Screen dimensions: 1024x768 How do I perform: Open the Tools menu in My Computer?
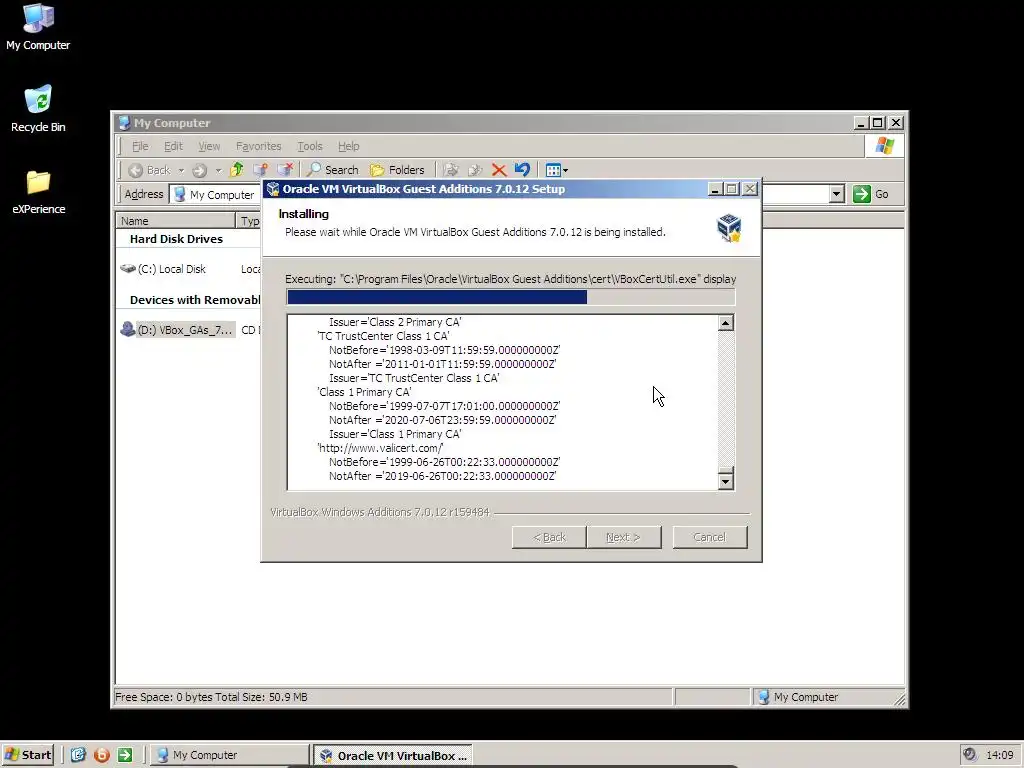pos(310,146)
